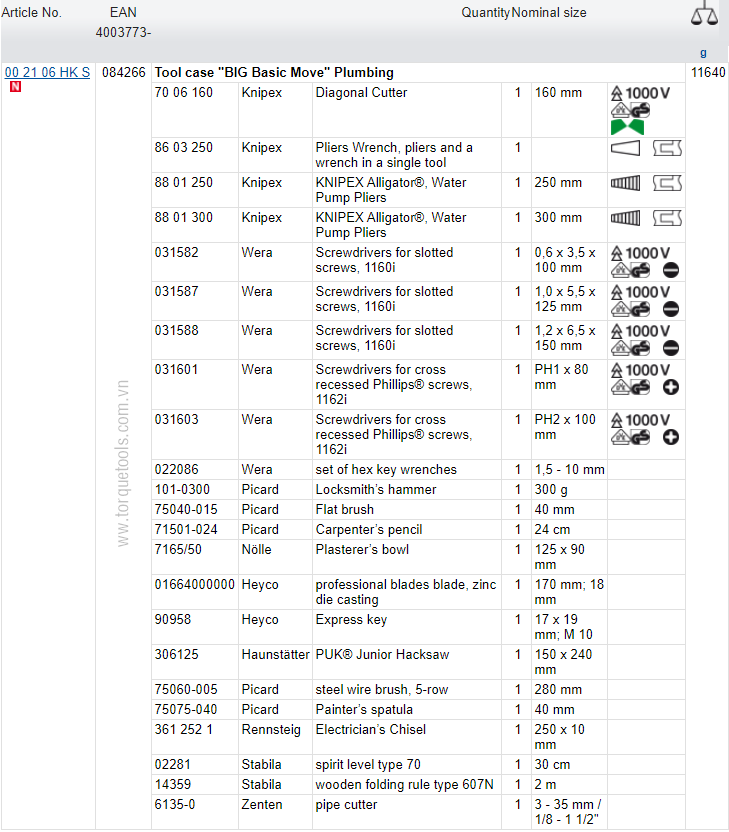
Task: Click the serrated jaw icon for the 250 mm Alligator pliers
Action: (x=626, y=183)
